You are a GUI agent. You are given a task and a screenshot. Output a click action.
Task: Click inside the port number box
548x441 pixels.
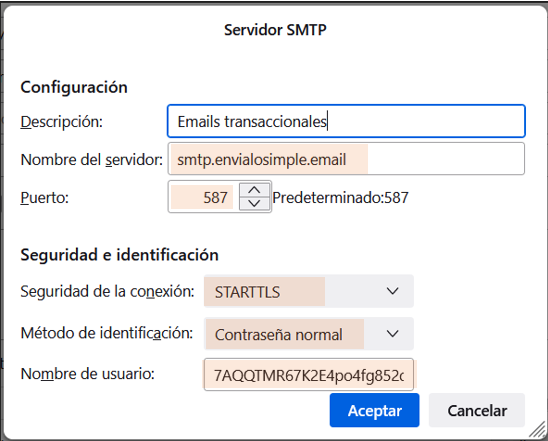[x=203, y=197]
